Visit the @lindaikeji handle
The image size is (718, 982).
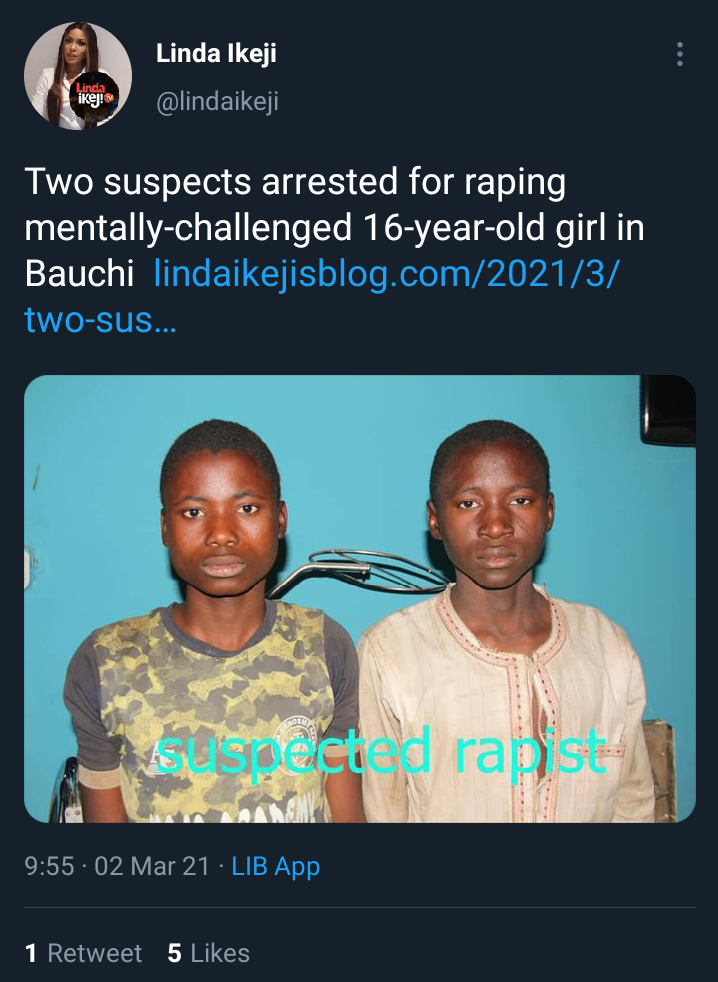coord(217,101)
